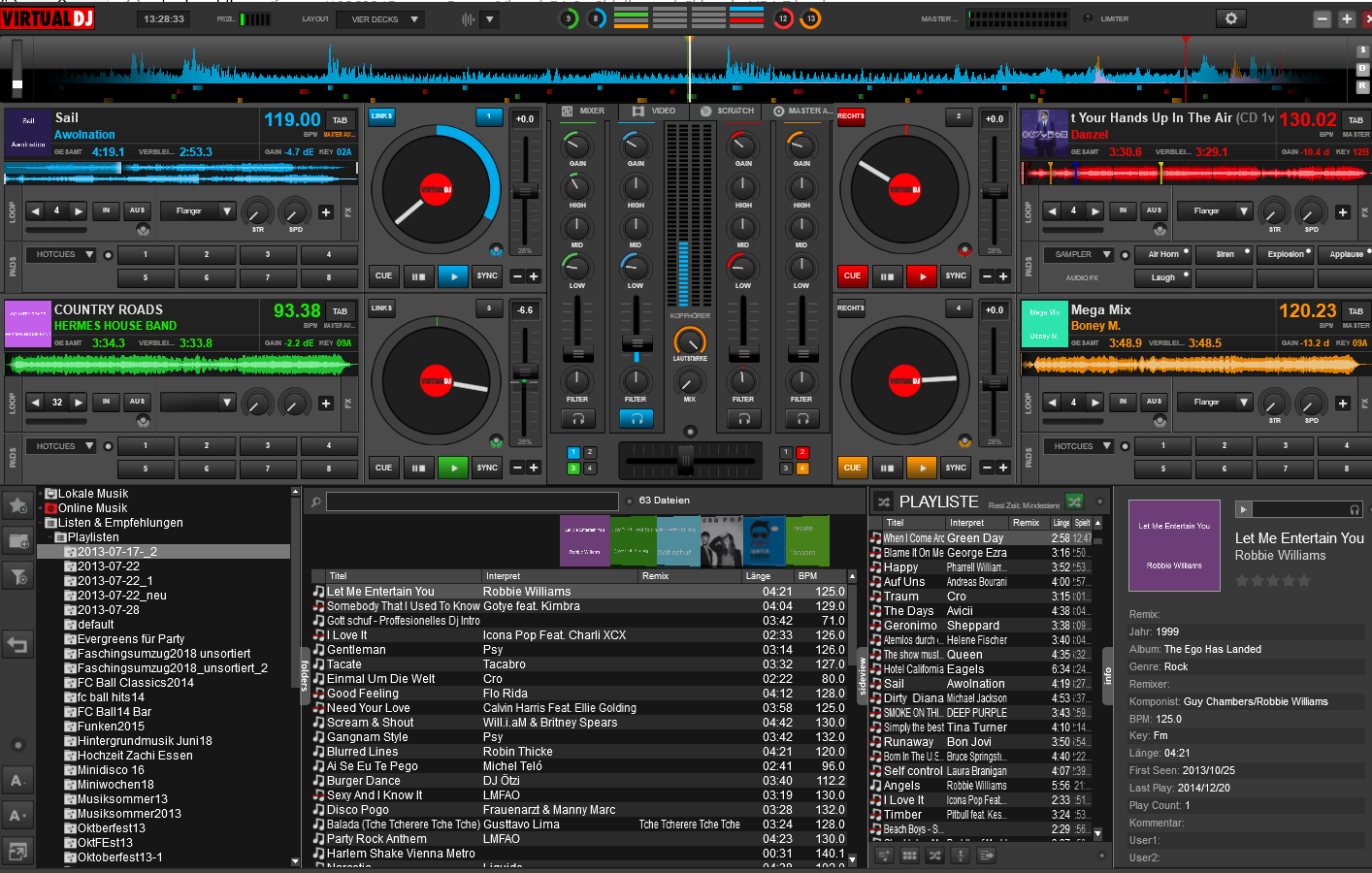Click the red play button on deck 2

[x=922, y=275]
